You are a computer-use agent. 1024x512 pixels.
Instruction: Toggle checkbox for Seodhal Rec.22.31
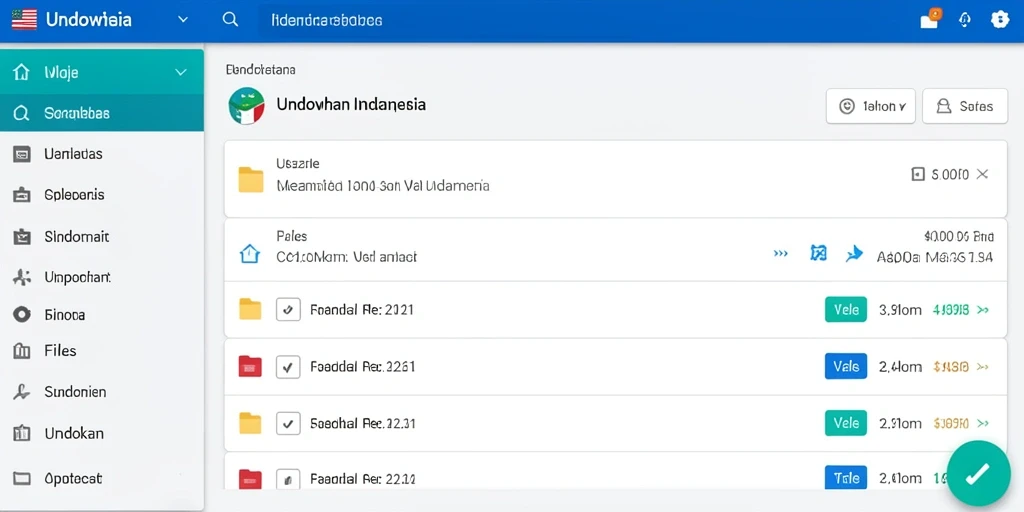[288, 423]
